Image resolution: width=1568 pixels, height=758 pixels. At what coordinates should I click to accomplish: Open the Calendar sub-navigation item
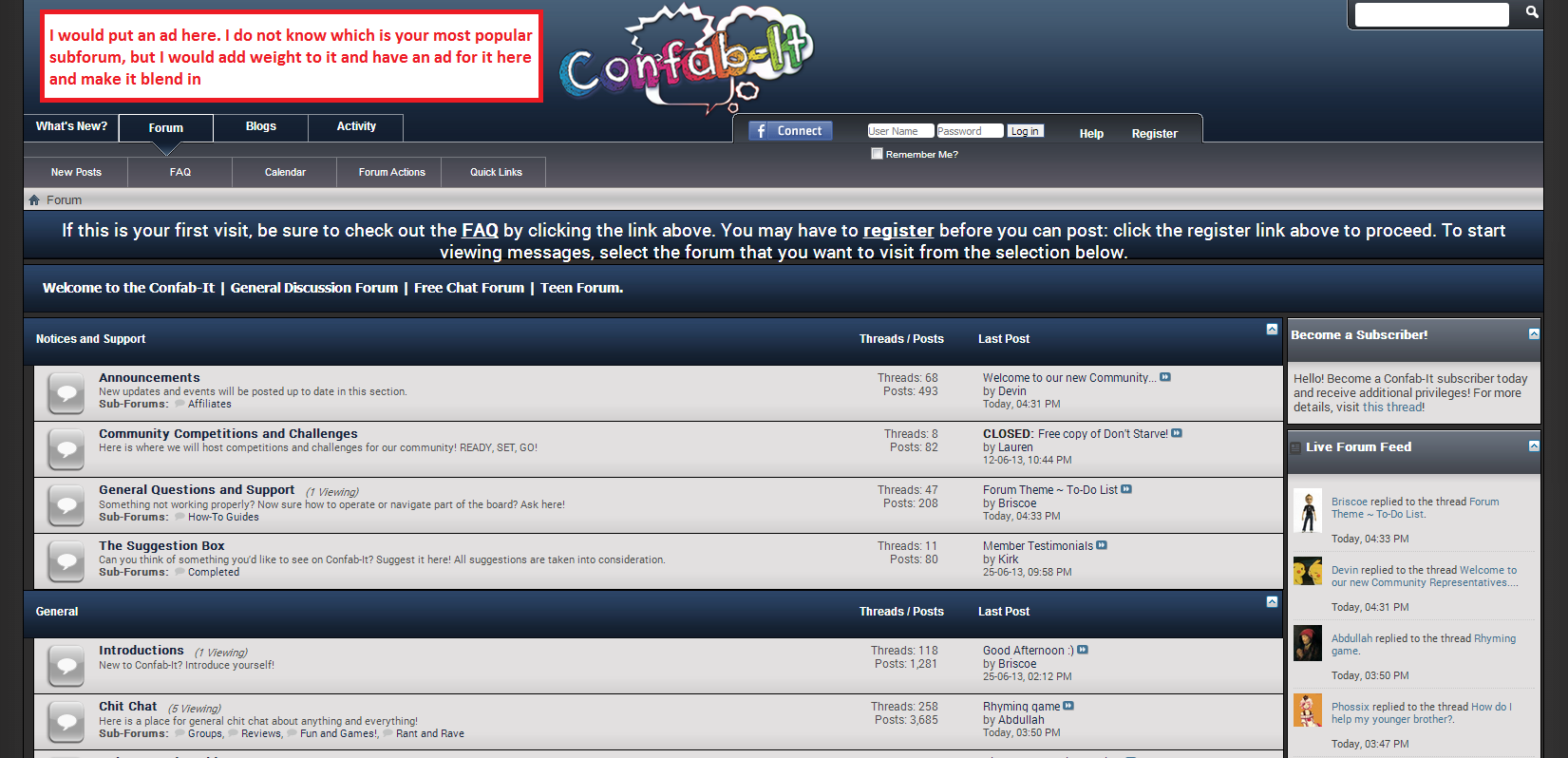pos(285,172)
